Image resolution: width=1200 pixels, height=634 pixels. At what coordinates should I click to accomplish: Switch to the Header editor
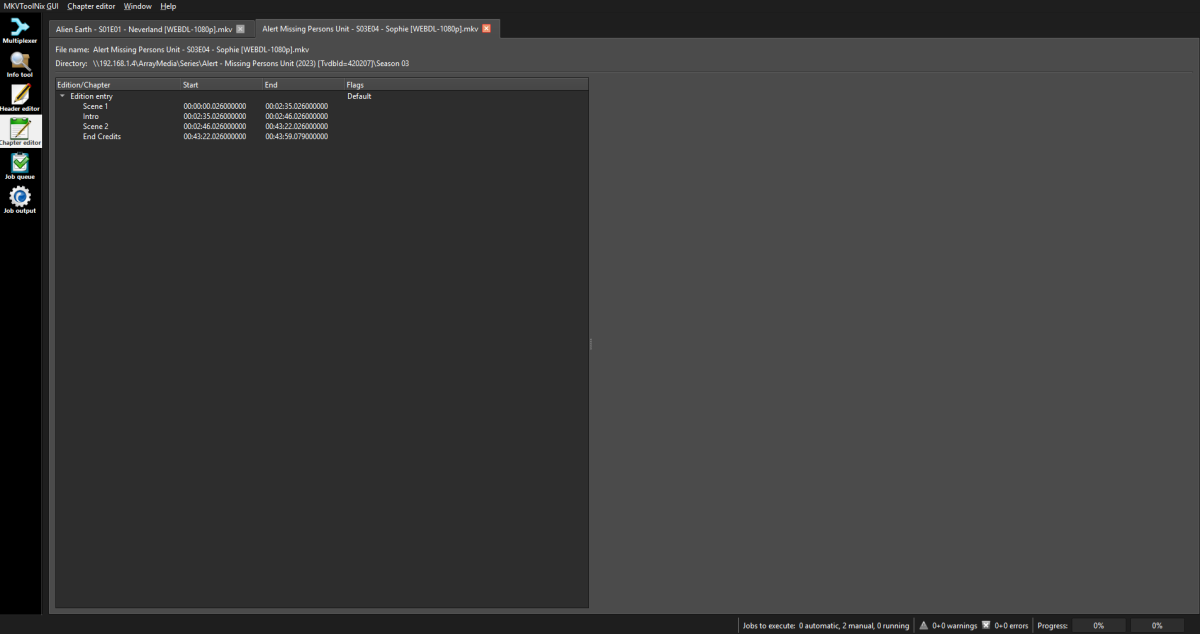[19, 96]
